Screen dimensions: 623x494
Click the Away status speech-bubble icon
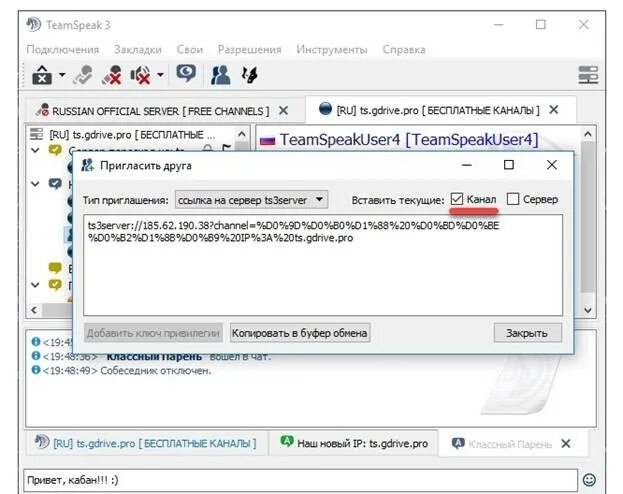(x=186, y=74)
